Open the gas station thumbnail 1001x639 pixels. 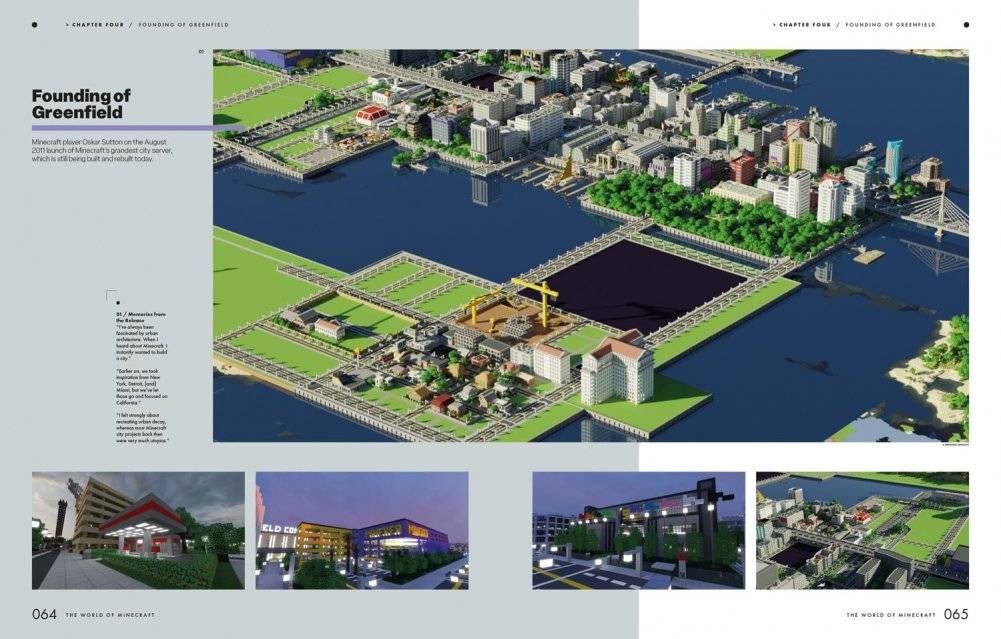point(138,530)
